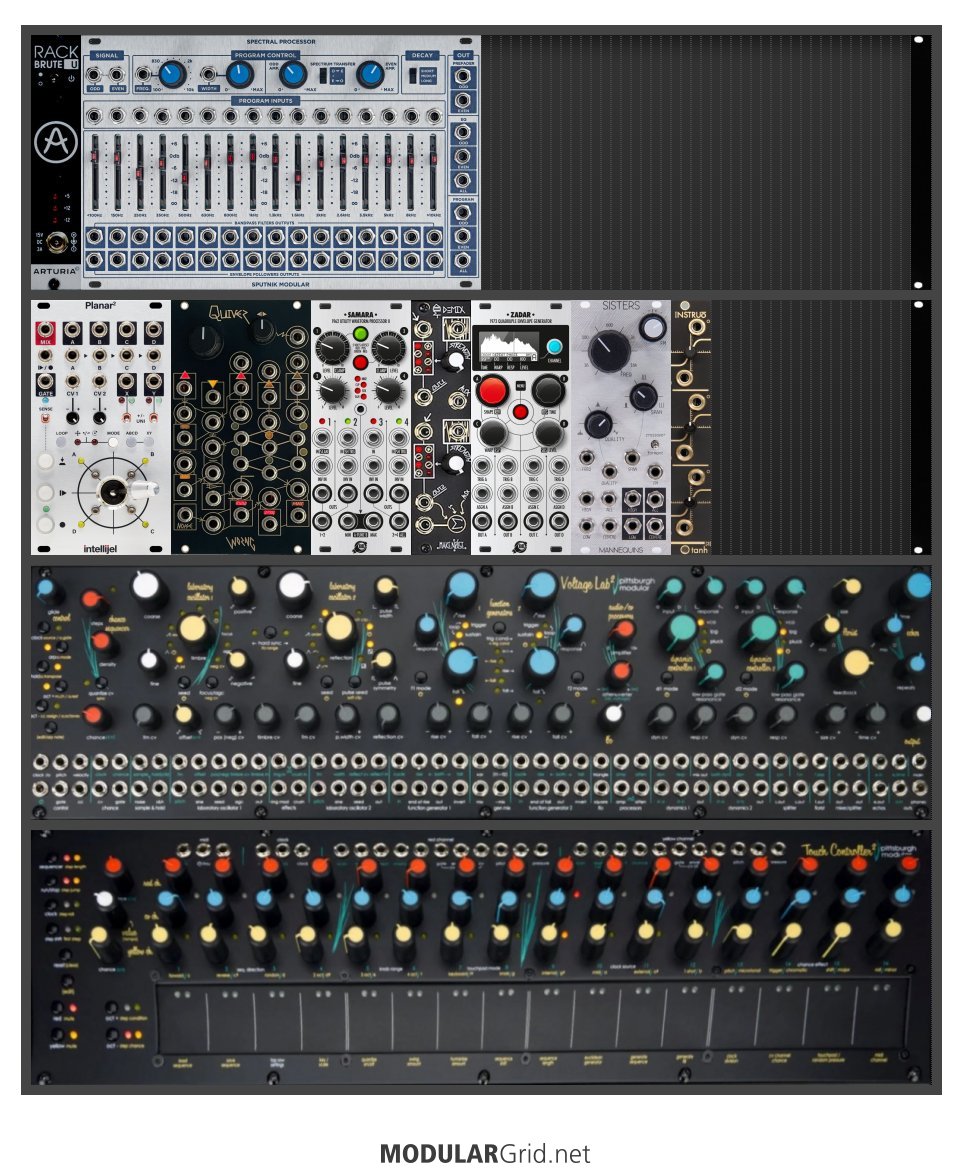Turn the Sisters white top-right knob
The width and height of the screenshot is (972, 1175).
tap(653, 327)
